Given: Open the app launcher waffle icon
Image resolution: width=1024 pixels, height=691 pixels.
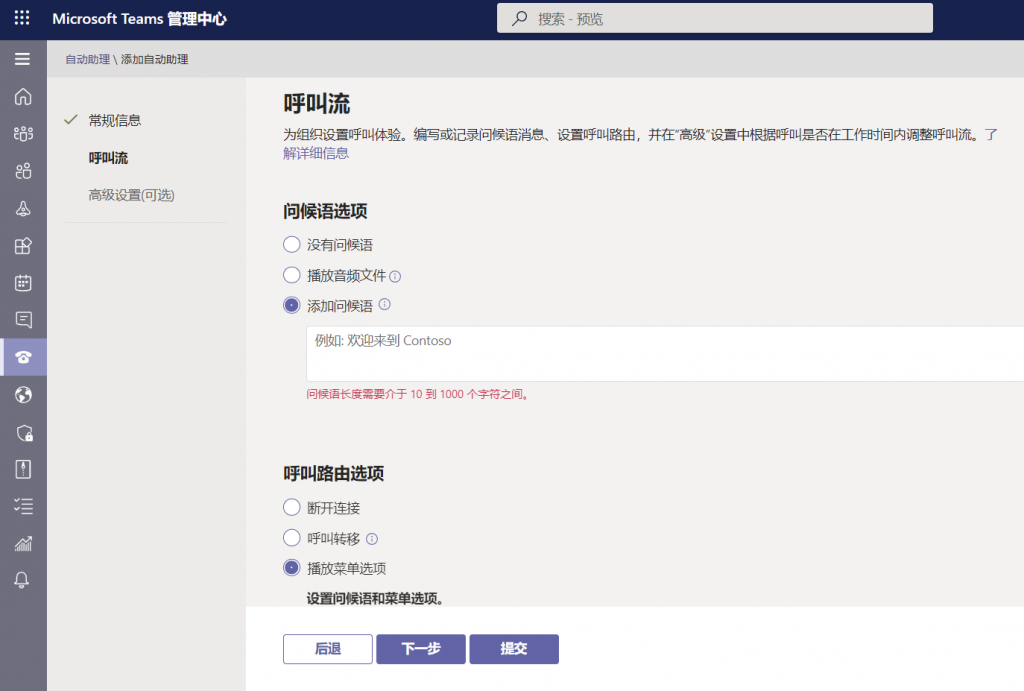Looking at the screenshot, I should tap(22, 18).
